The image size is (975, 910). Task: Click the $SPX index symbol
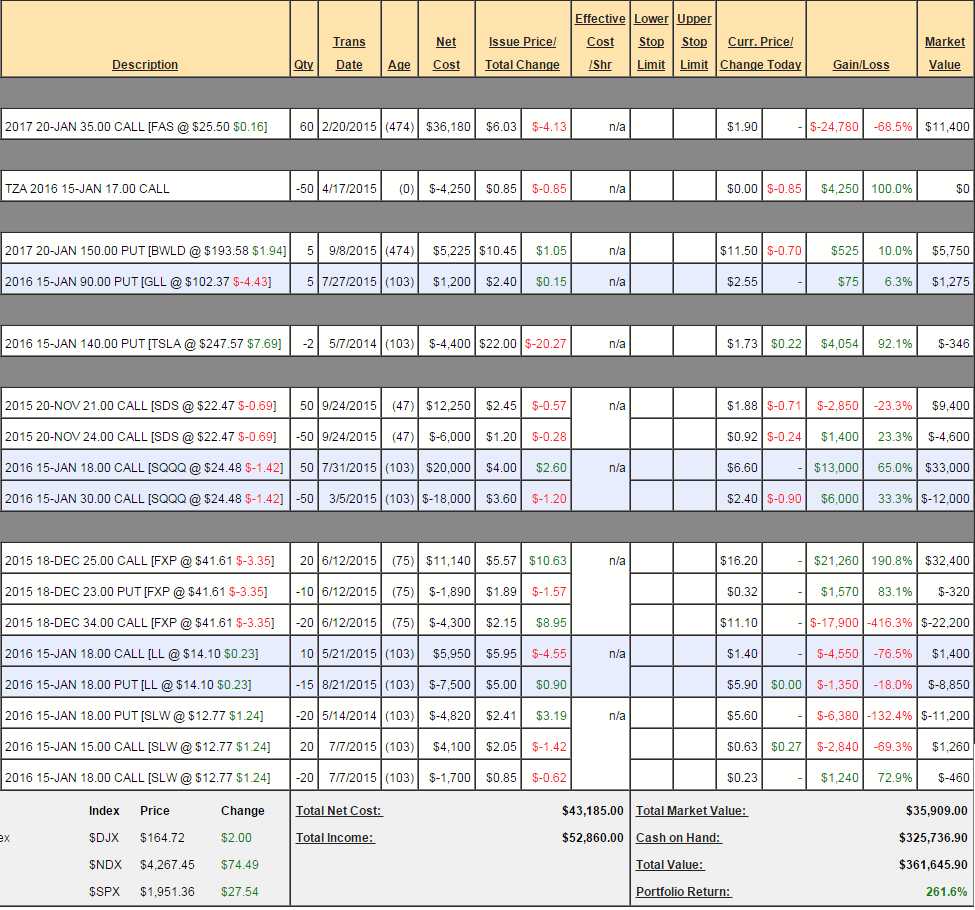[103, 892]
